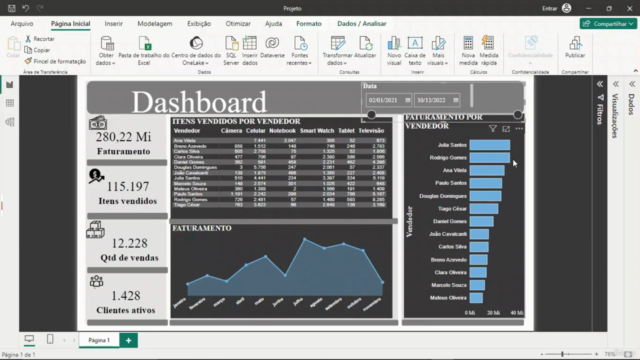The height and width of the screenshot is (360, 640).
Task: Insert a Novo visual
Action: (x=394, y=51)
